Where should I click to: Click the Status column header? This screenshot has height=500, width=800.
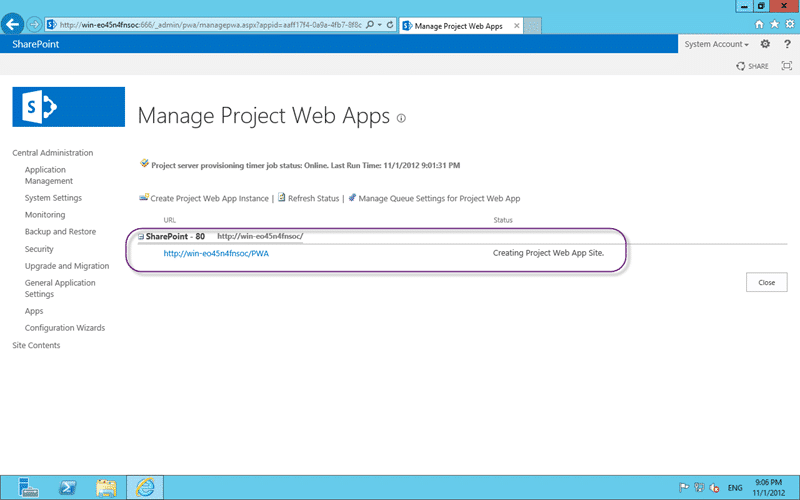tap(503, 220)
